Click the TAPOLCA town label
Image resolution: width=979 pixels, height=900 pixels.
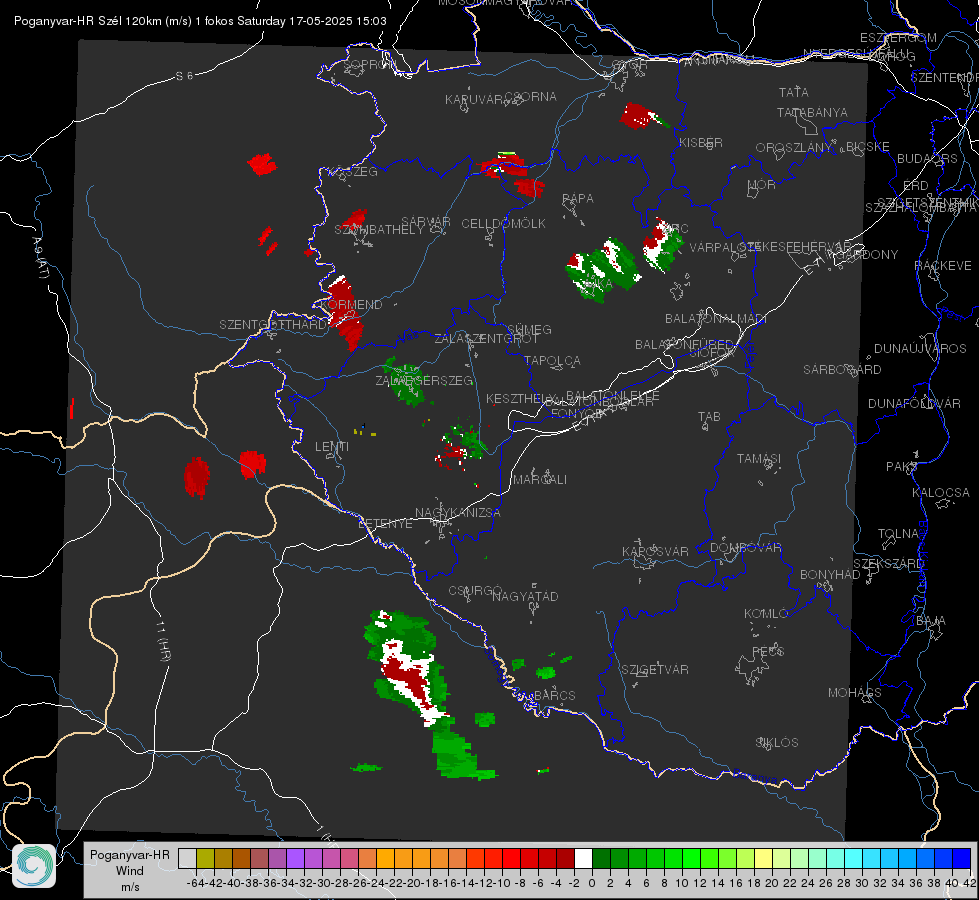click(x=553, y=361)
